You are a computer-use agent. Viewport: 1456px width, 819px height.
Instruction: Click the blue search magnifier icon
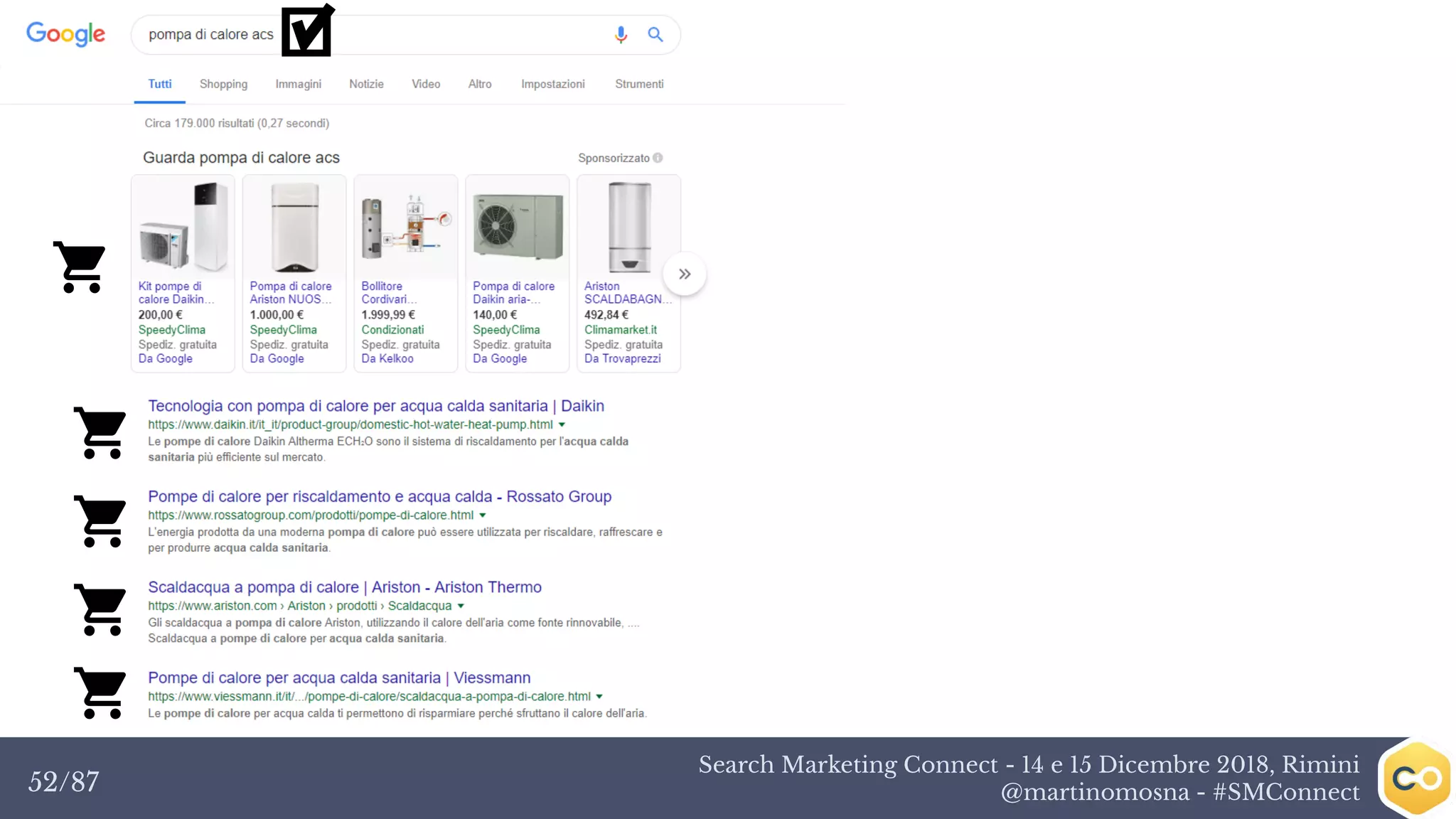tap(655, 34)
